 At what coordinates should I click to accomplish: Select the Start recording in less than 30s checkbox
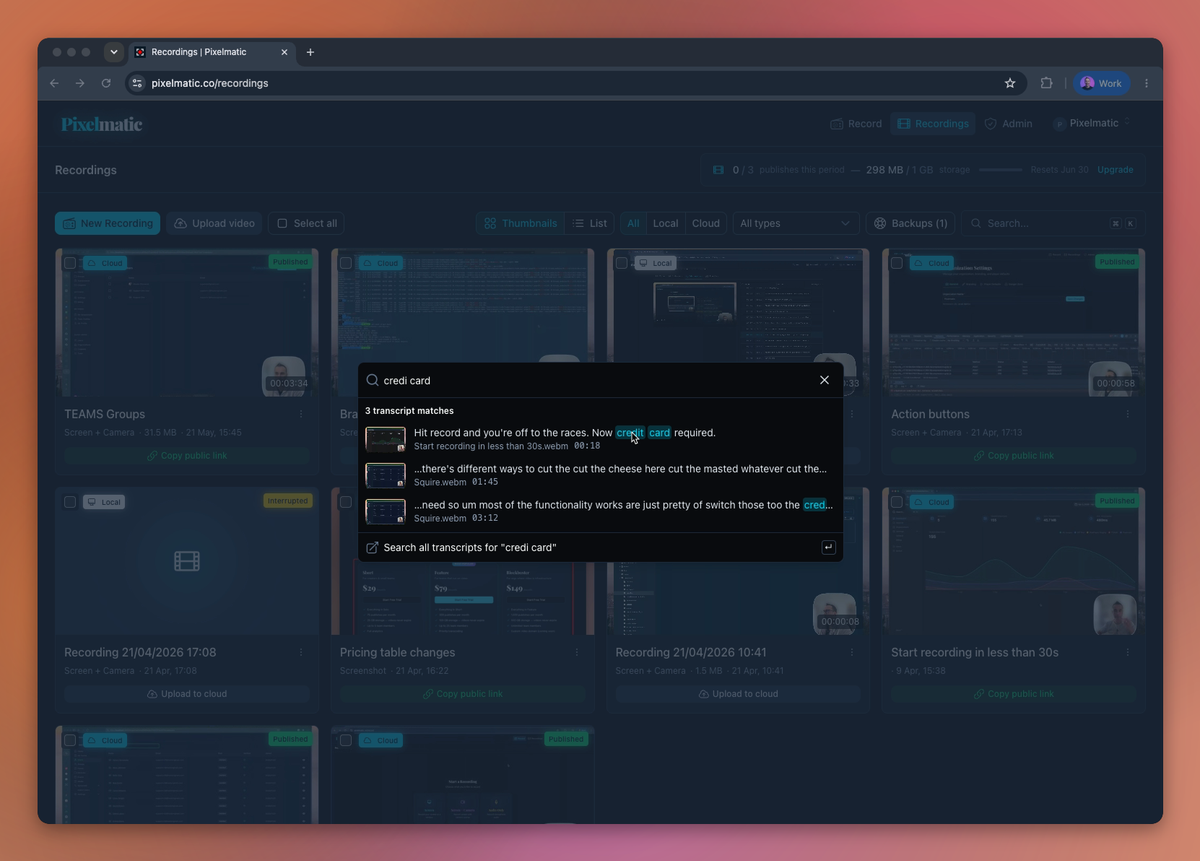point(897,502)
